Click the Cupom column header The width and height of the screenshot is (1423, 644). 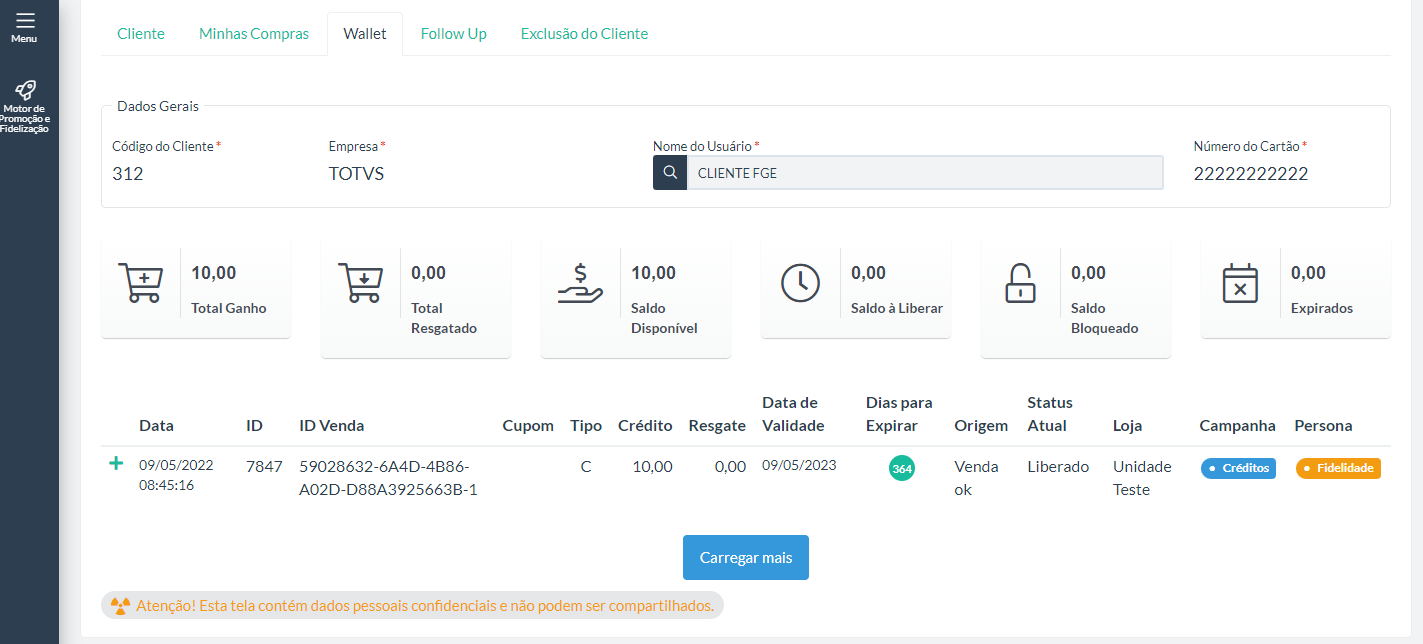(528, 426)
